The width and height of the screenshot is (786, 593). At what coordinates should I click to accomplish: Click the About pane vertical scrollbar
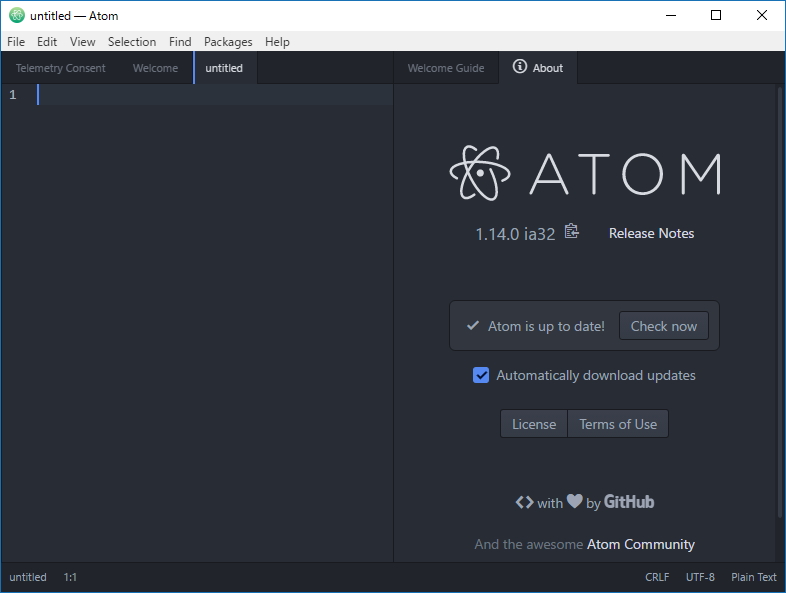tap(779, 302)
